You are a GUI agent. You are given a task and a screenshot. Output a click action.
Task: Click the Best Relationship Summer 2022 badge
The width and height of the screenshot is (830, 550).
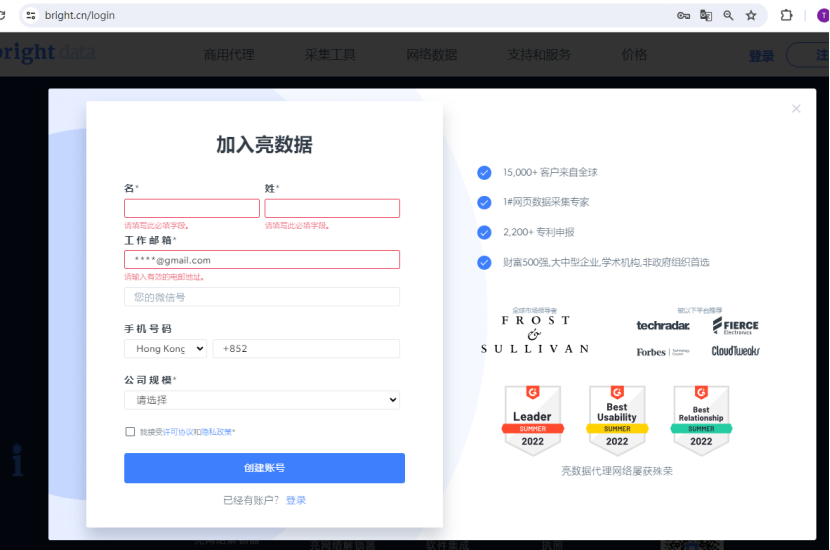pyautogui.click(x=701, y=420)
